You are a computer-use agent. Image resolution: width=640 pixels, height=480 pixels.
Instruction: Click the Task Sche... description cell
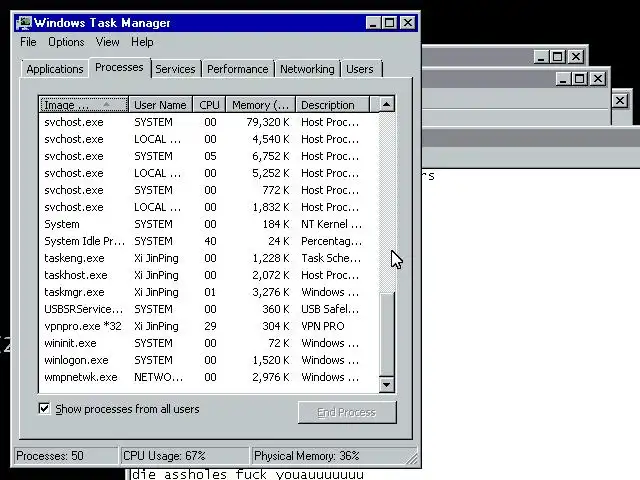pos(331,258)
